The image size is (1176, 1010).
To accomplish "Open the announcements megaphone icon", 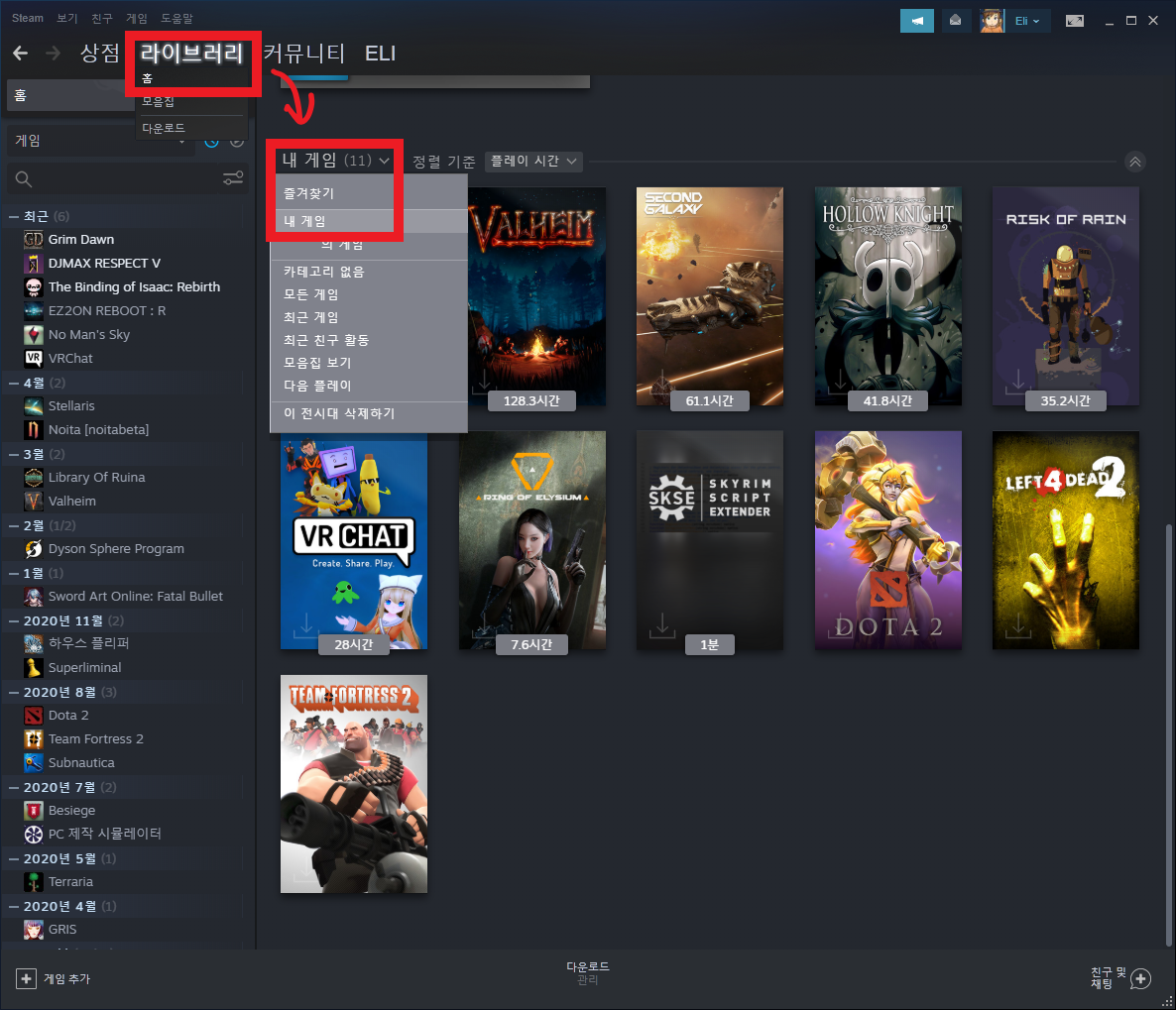I will 916,21.
